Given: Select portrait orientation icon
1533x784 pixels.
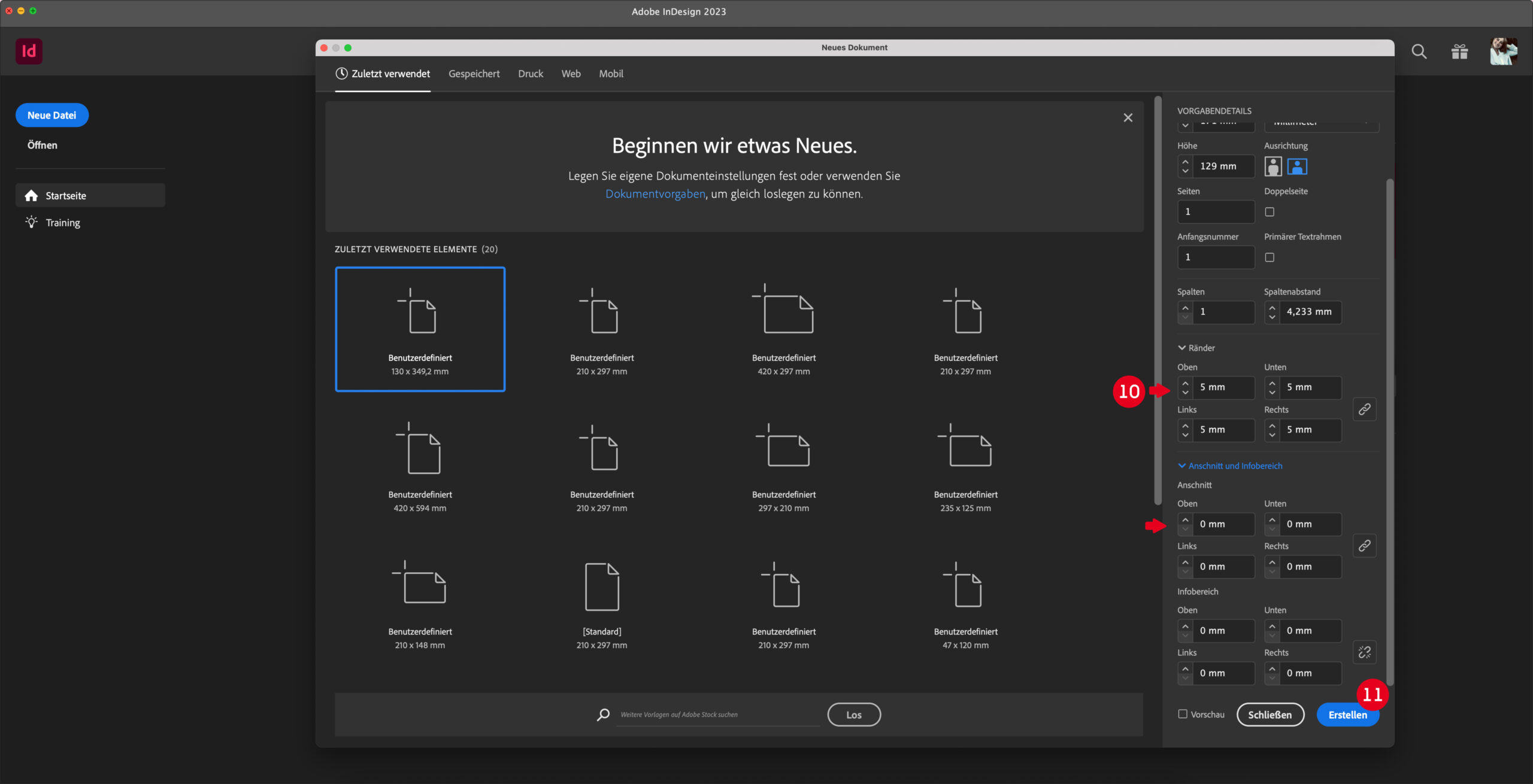Looking at the screenshot, I should [1273, 166].
